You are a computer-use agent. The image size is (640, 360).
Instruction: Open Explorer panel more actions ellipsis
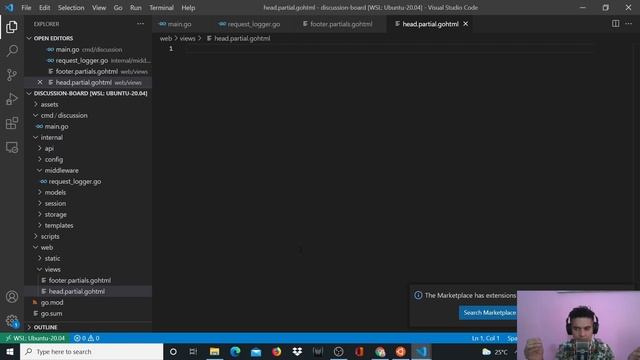click(x=140, y=24)
